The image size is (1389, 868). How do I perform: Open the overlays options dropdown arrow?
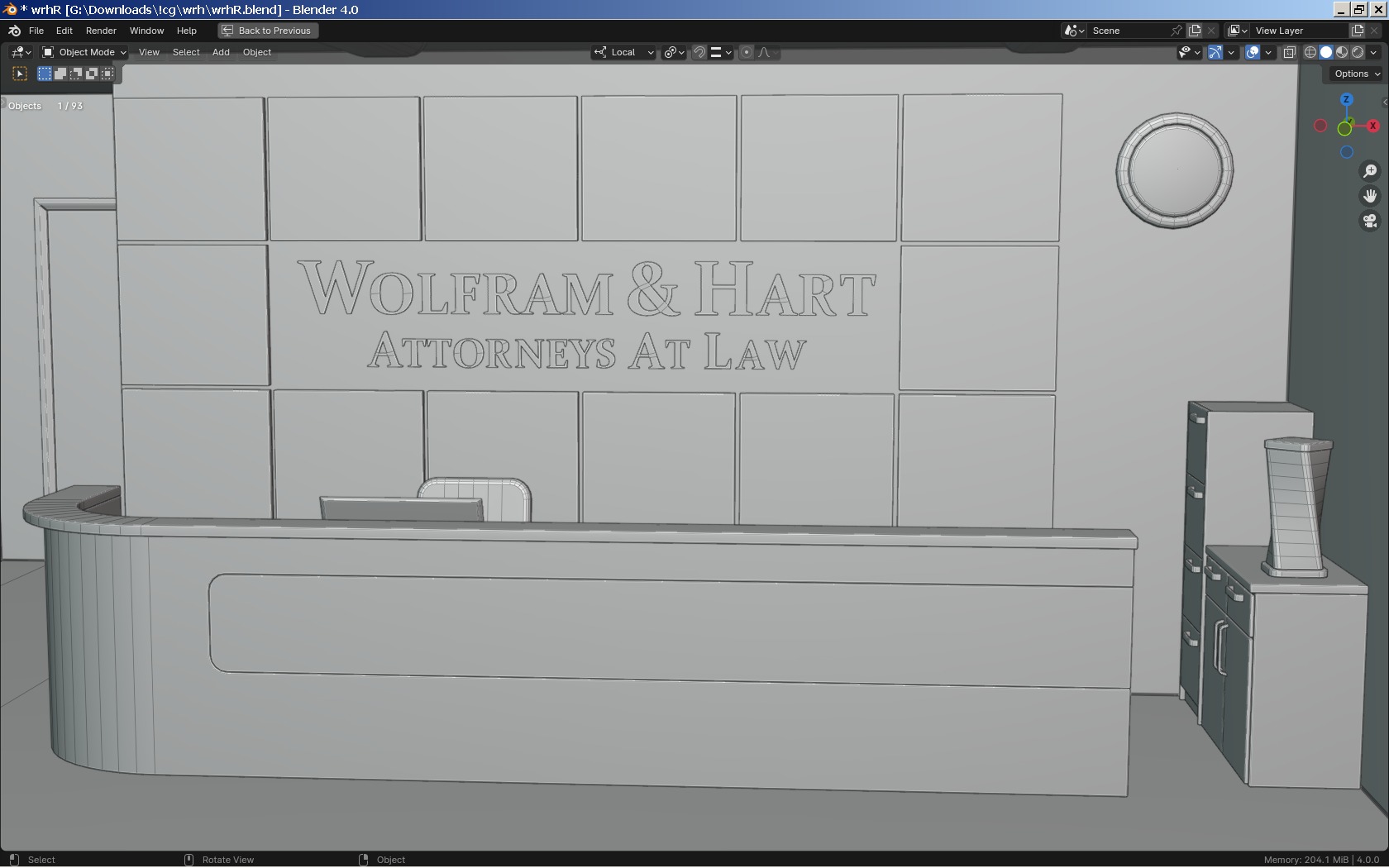tap(1268, 52)
